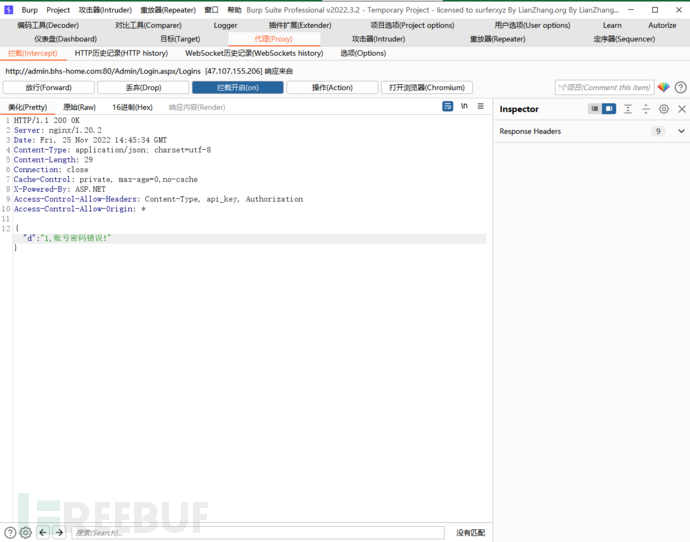Pick a highlight color with the rainbow icon
The width and height of the screenshot is (690, 542).
664,87
